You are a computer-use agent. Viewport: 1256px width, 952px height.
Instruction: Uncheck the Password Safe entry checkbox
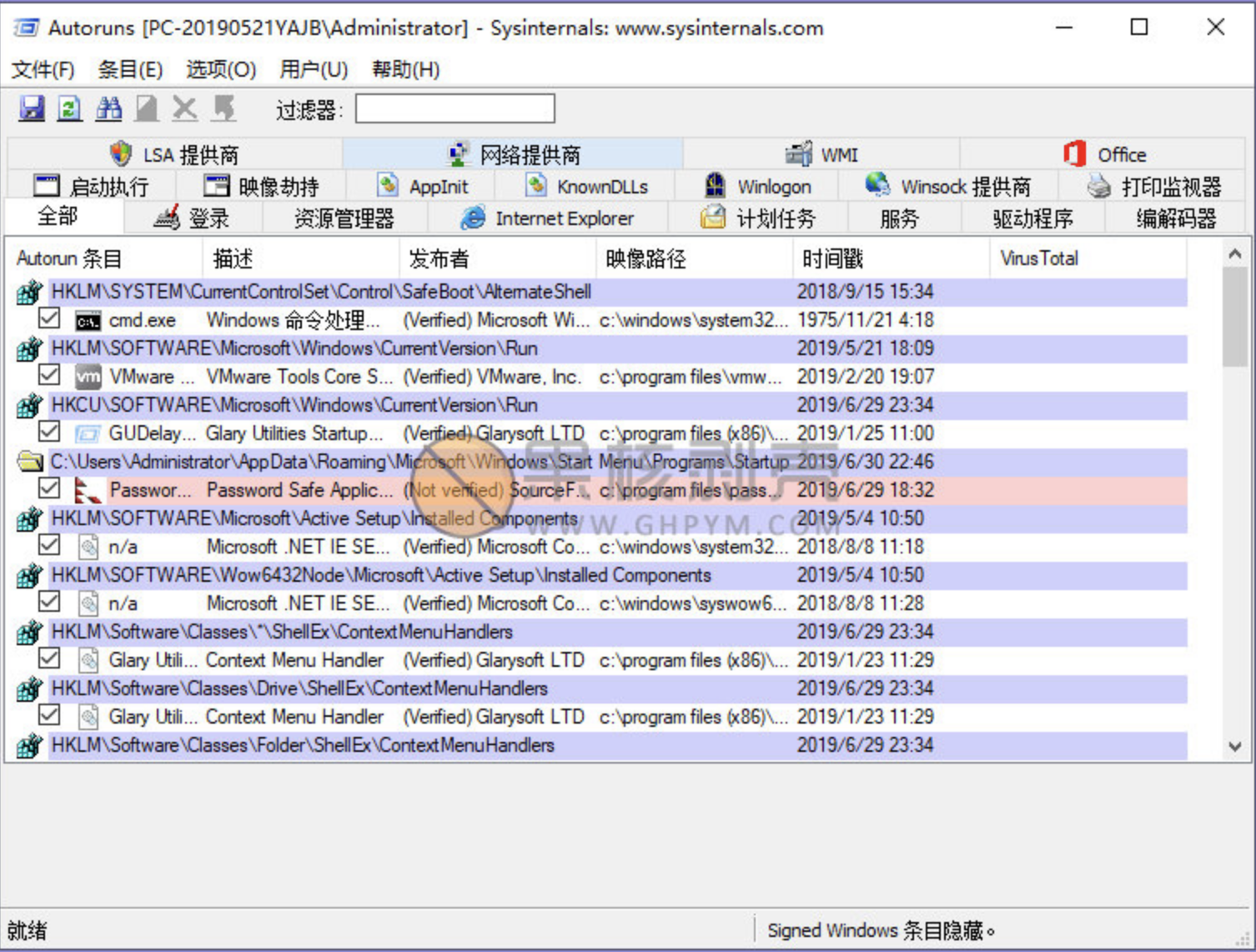click(49, 489)
